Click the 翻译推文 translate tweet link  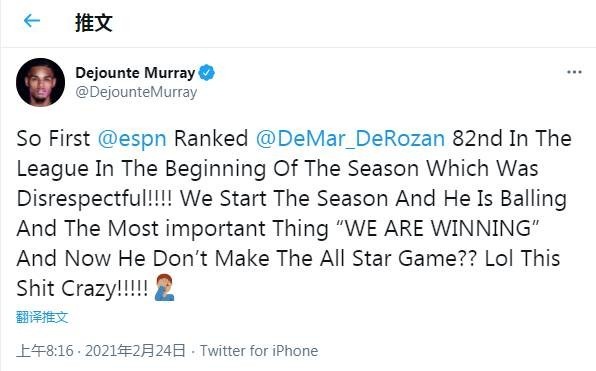(x=42, y=317)
